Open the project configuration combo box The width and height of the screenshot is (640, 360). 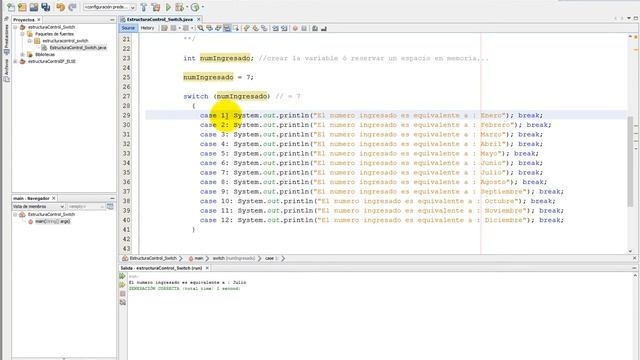[x=109, y=7]
